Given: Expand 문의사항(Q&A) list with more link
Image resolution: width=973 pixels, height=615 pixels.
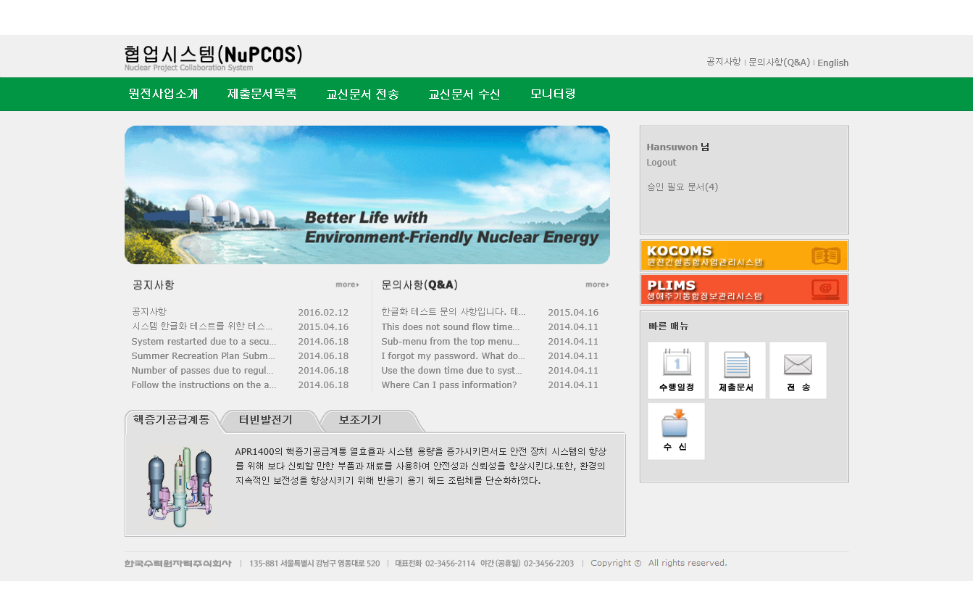Looking at the screenshot, I should point(597,285).
